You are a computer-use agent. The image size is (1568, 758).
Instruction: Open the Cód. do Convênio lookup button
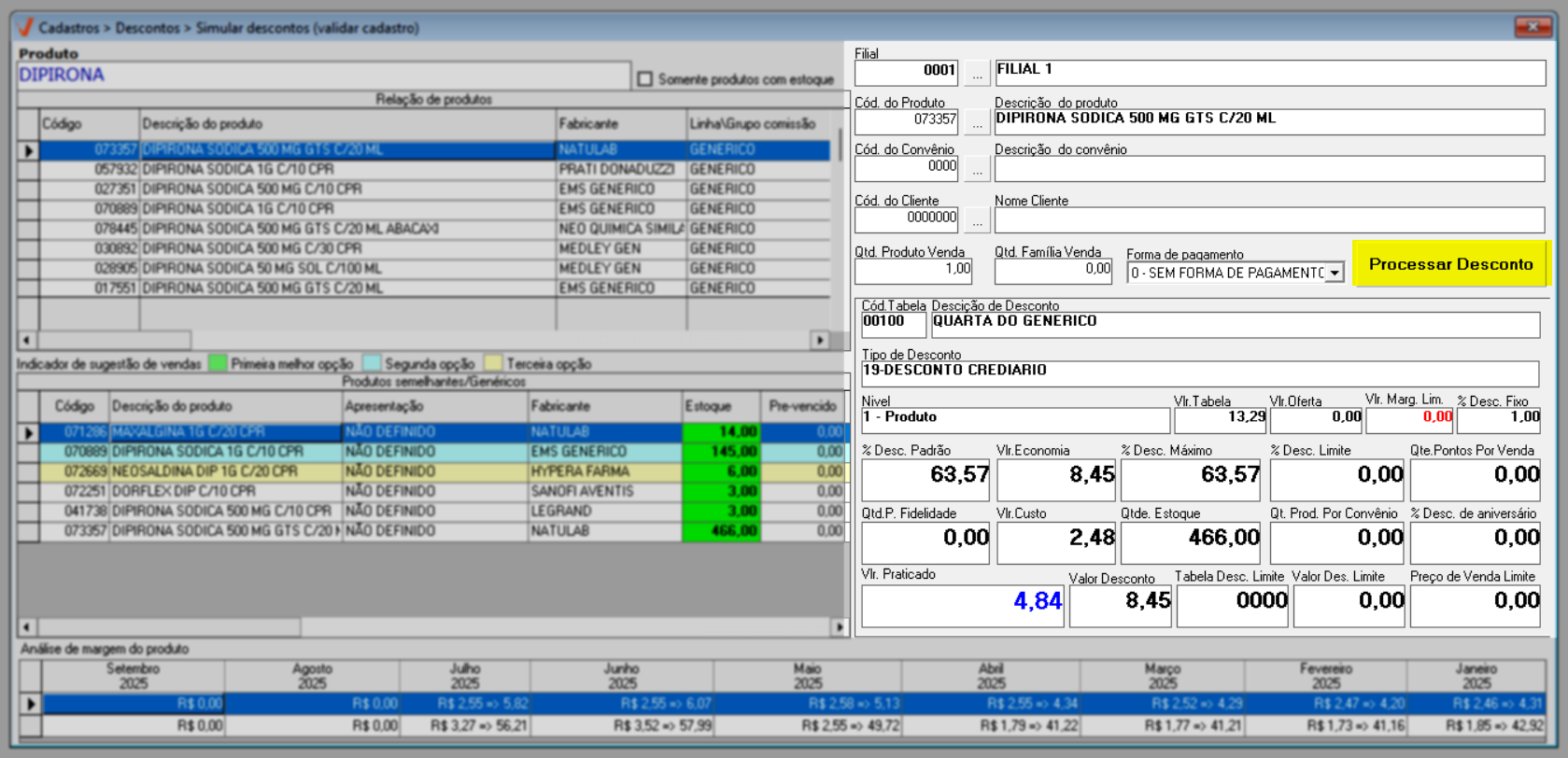pyautogui.click(x=977, y=170)
